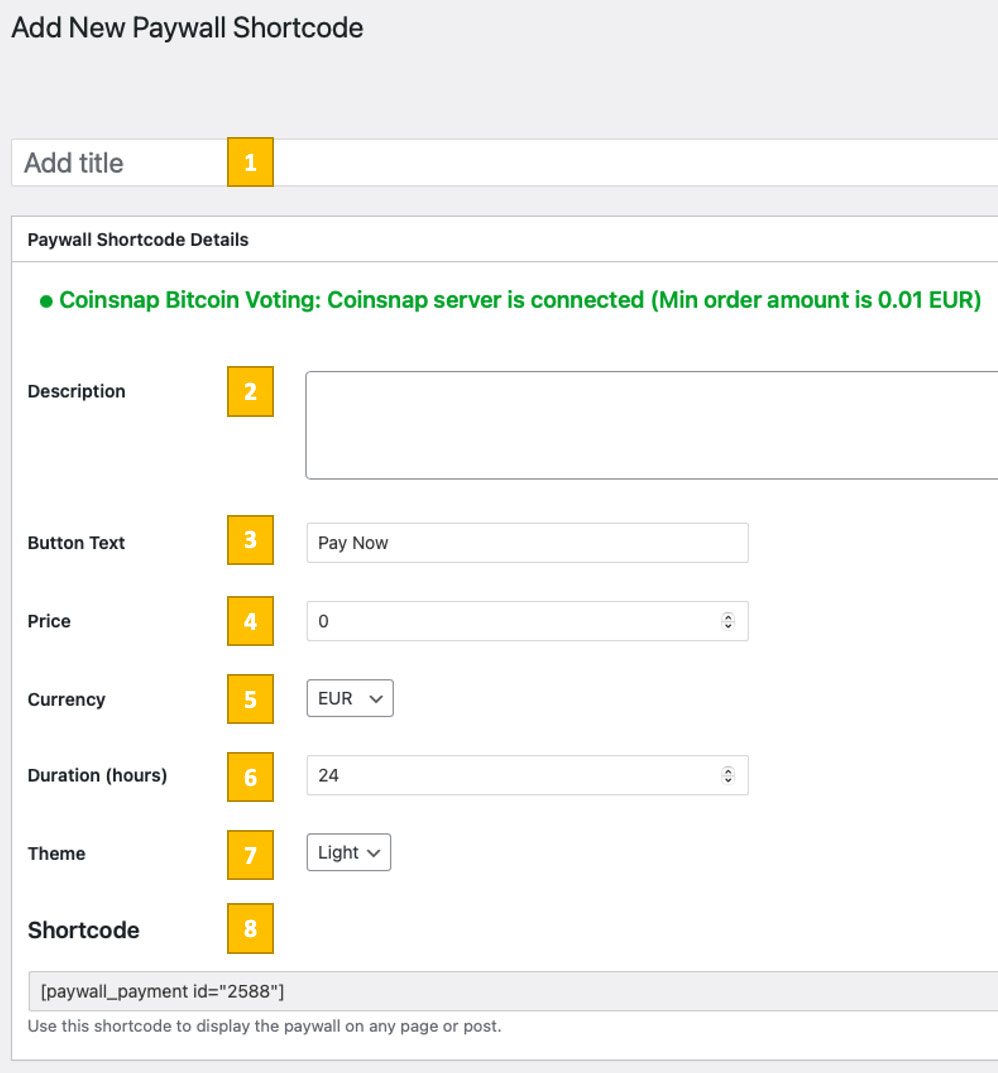This screenshot has width=998, height=1073.
Task: Click the Price field stepper up arrow
Action: (x=729, y=617)
